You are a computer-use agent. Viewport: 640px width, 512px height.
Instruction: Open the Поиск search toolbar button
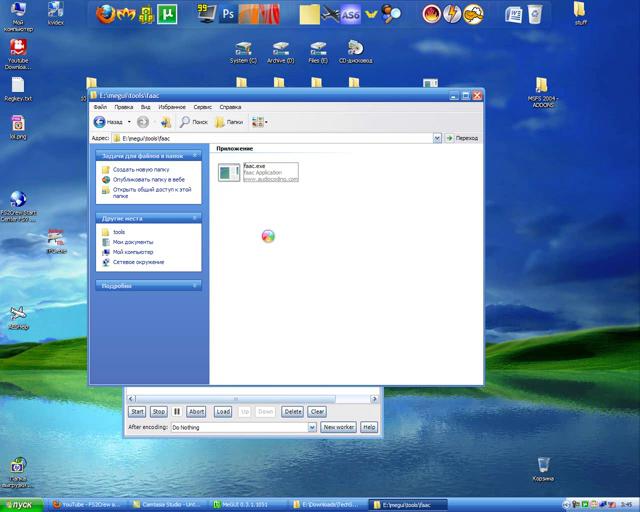(x=194, y=122)
